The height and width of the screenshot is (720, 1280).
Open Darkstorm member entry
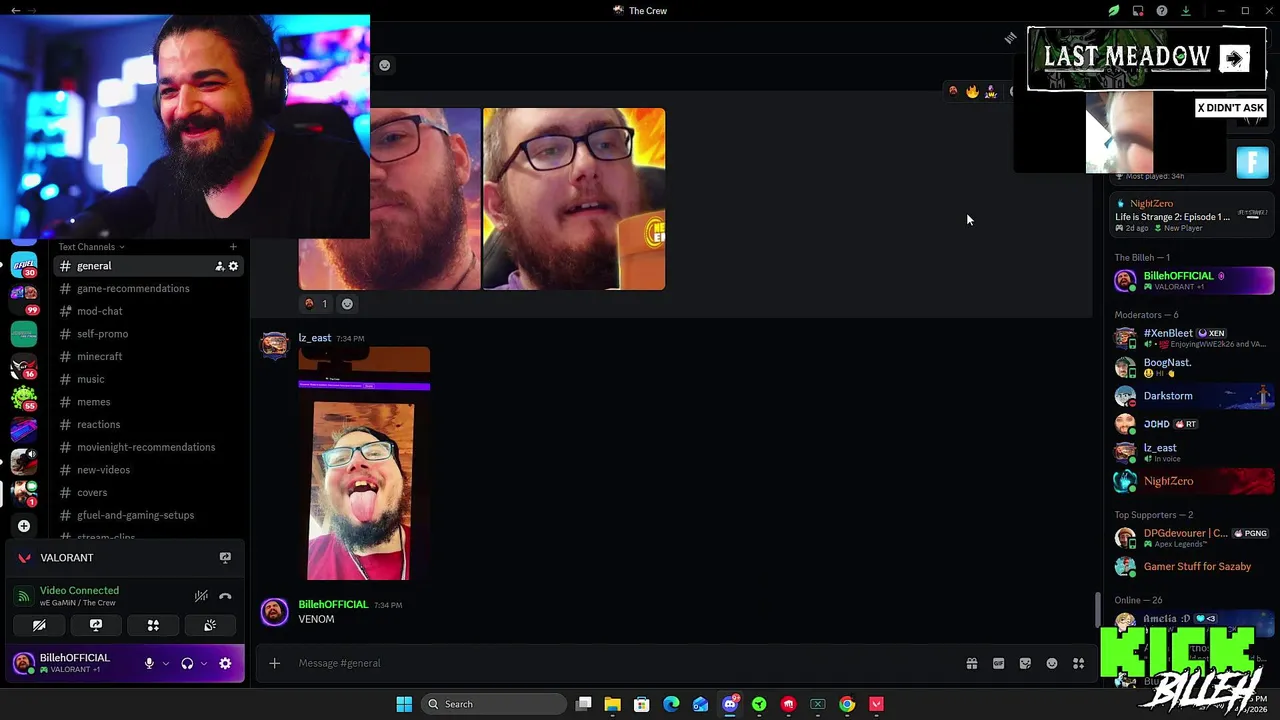tap(1194, 396)
